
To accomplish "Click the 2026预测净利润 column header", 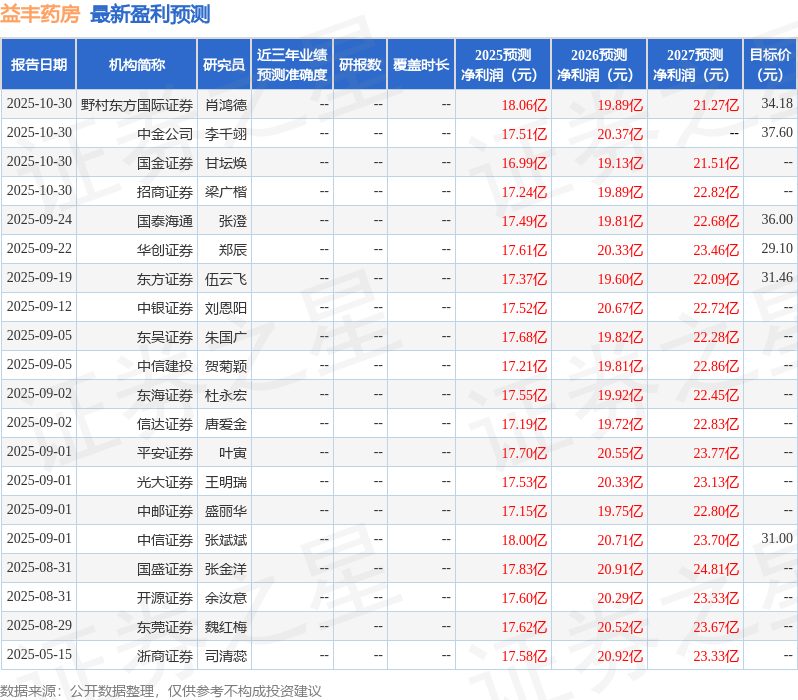I will click(x=599, y=65).
